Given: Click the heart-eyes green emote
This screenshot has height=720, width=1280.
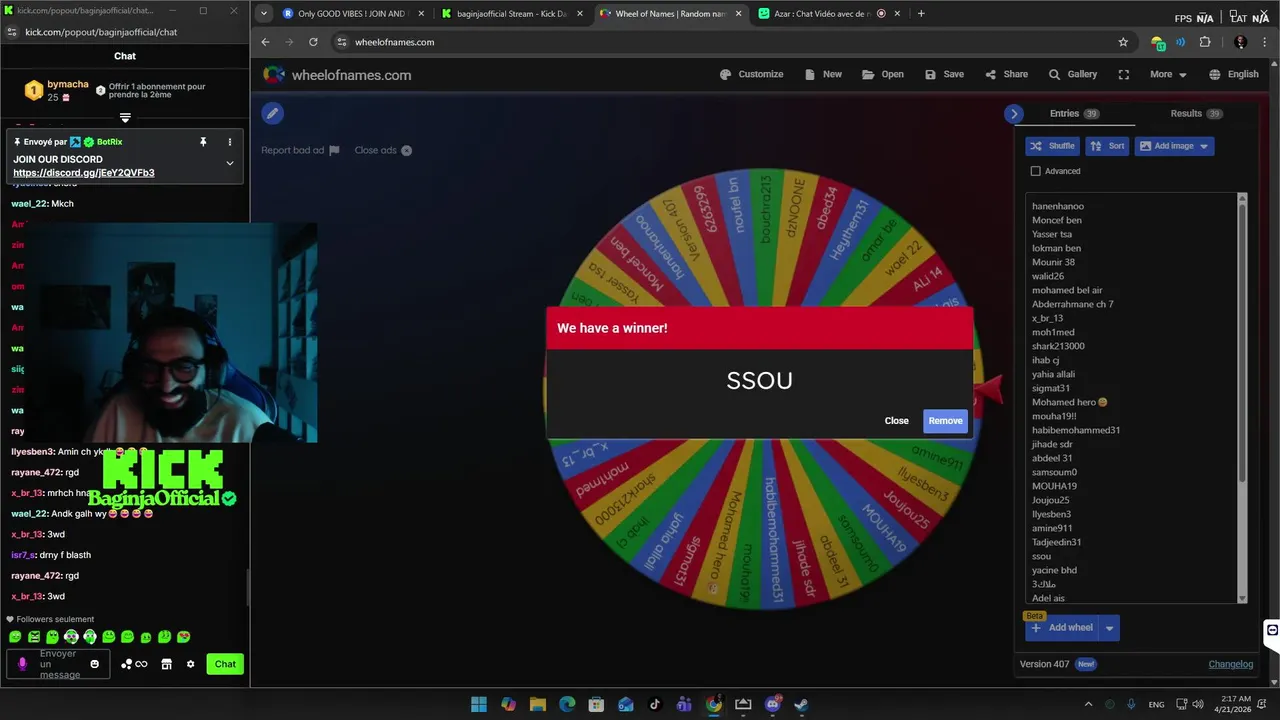Looking at the screenshot, I should 184,637.
